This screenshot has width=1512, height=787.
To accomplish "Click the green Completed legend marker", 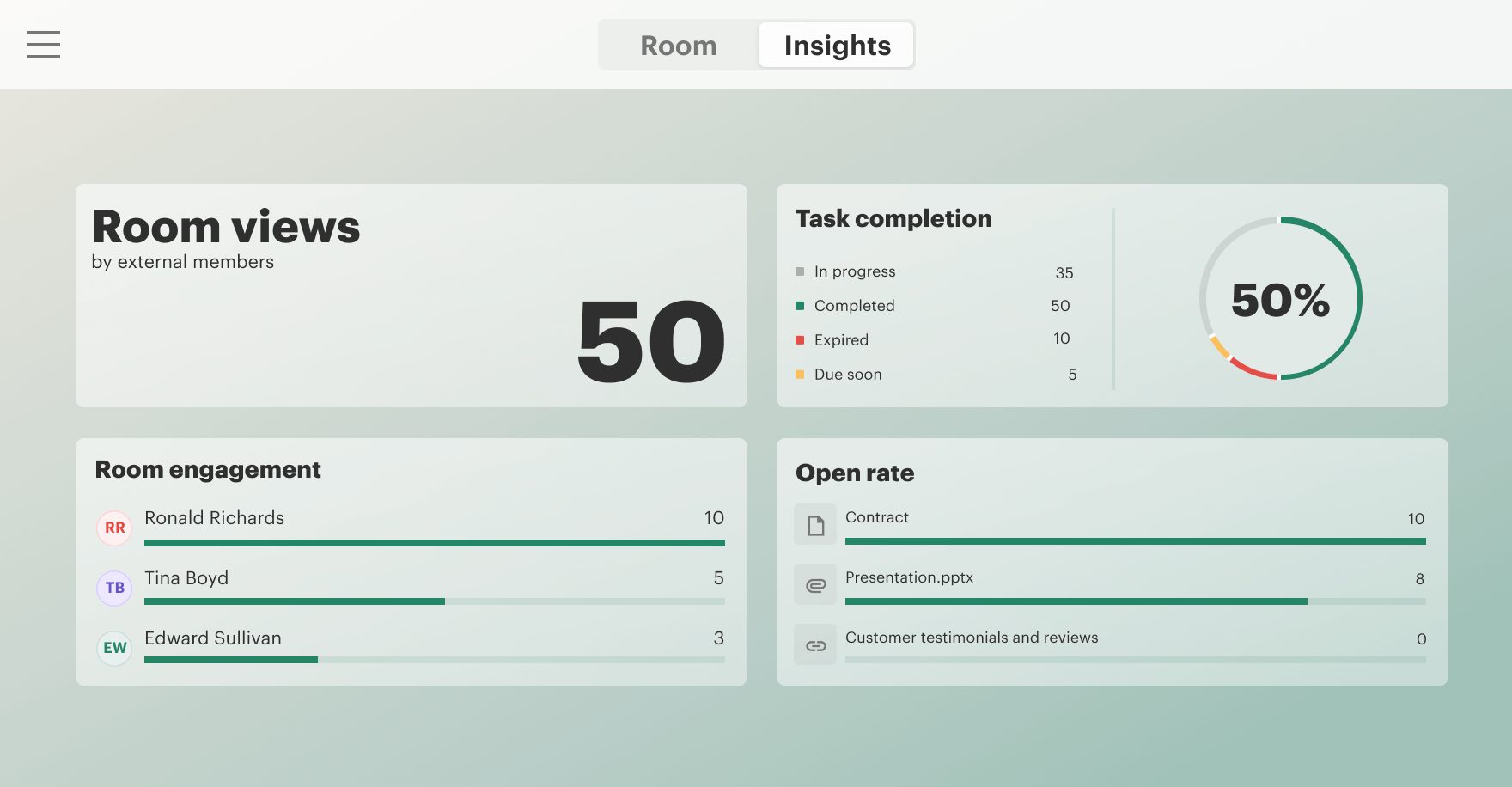I will pyautogui.click(x=800, y=306).
